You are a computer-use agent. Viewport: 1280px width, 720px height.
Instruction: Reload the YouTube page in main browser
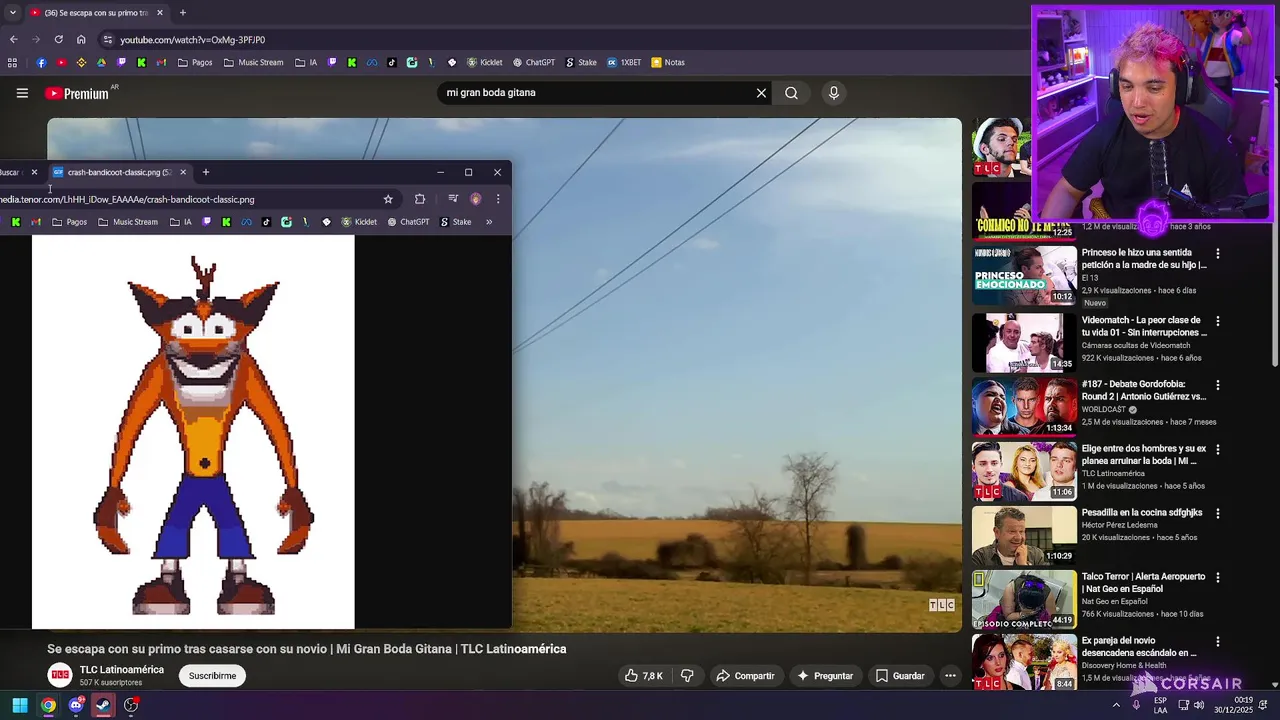coord(58,40)
